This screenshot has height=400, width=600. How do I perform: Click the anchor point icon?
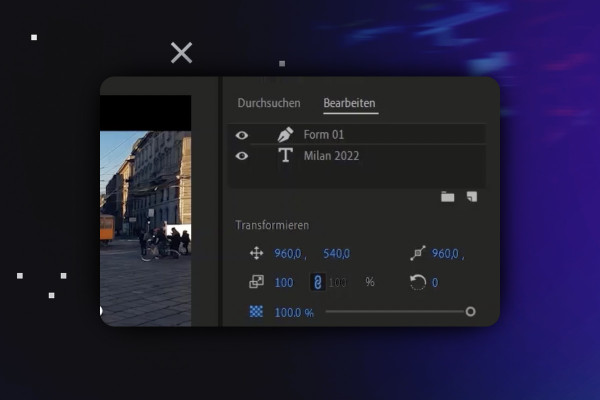[418, 253]
